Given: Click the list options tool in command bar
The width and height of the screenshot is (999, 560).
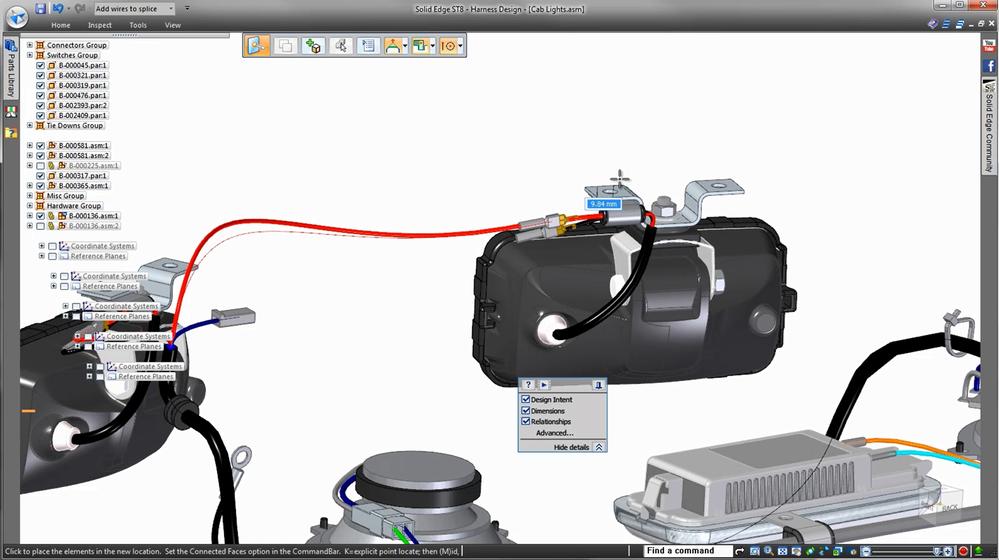Looking at the screenshot, I should pos(368,46).
